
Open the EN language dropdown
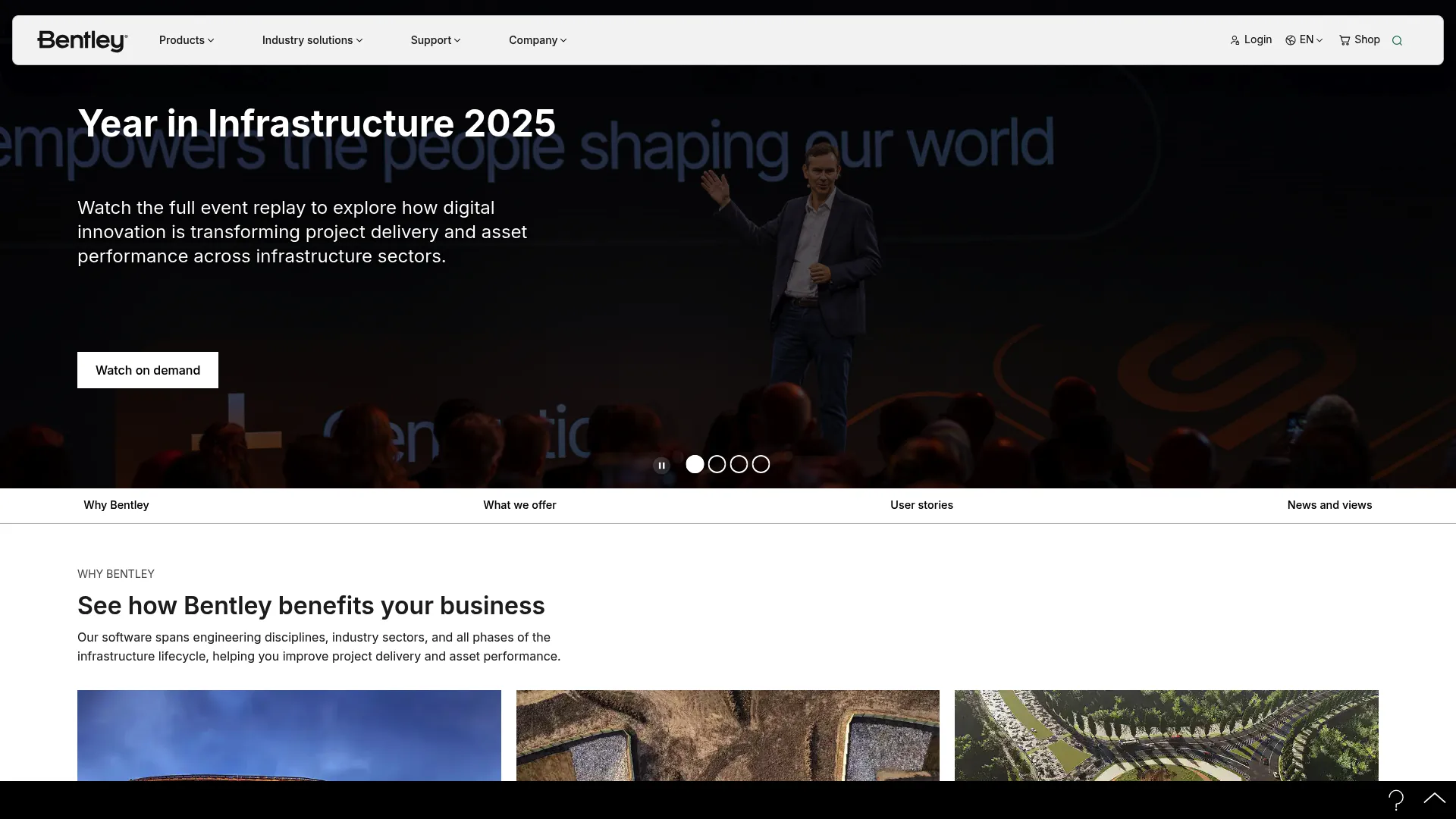point(1310,40)
